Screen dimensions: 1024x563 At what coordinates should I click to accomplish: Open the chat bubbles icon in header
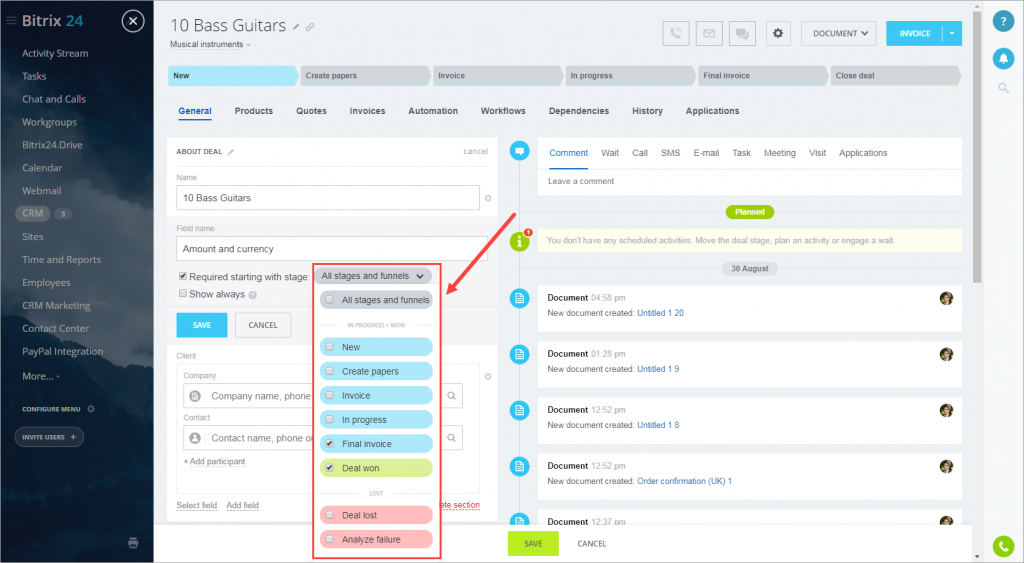742,33
